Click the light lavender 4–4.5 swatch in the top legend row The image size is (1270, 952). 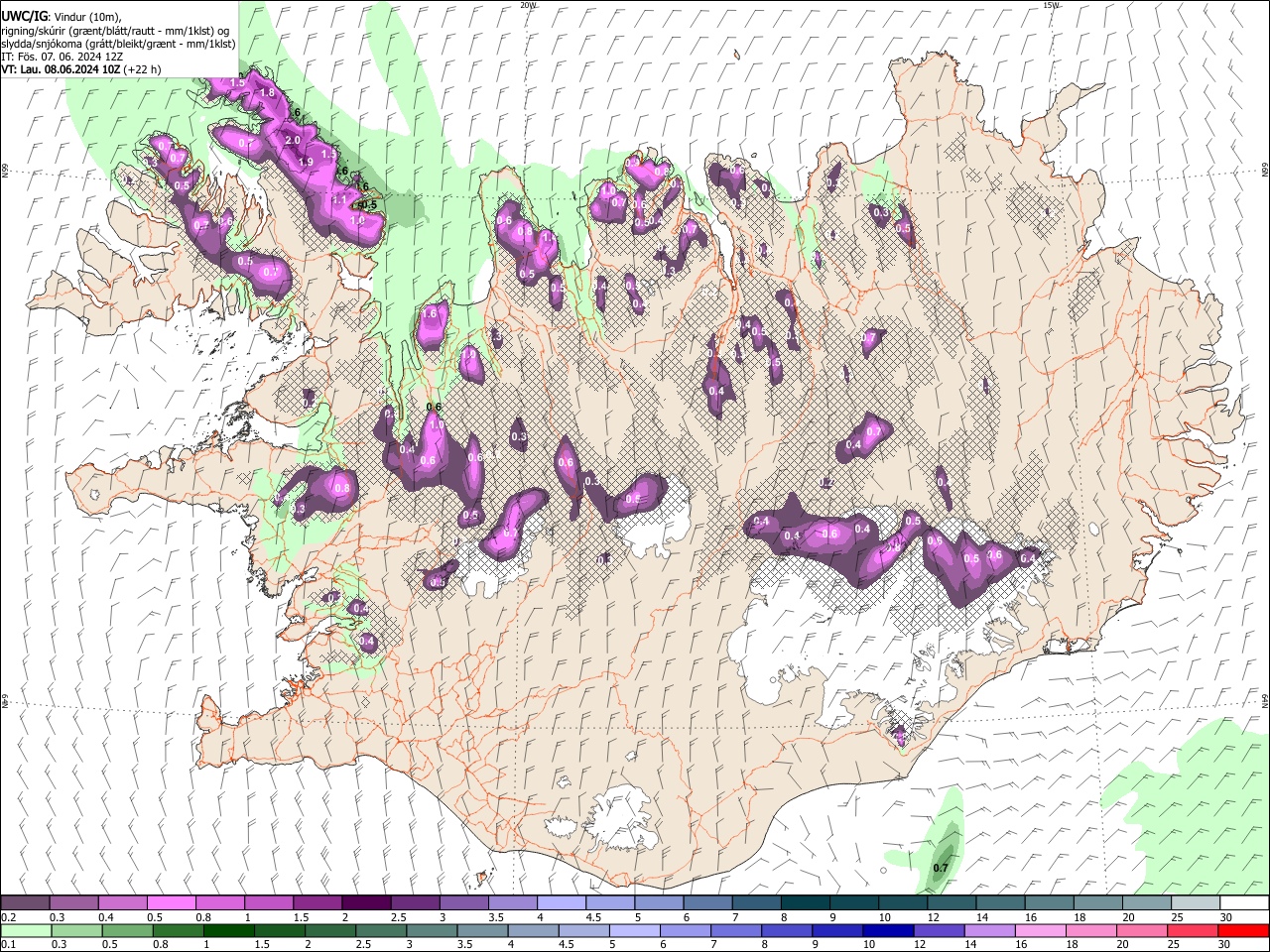point(561,903)
